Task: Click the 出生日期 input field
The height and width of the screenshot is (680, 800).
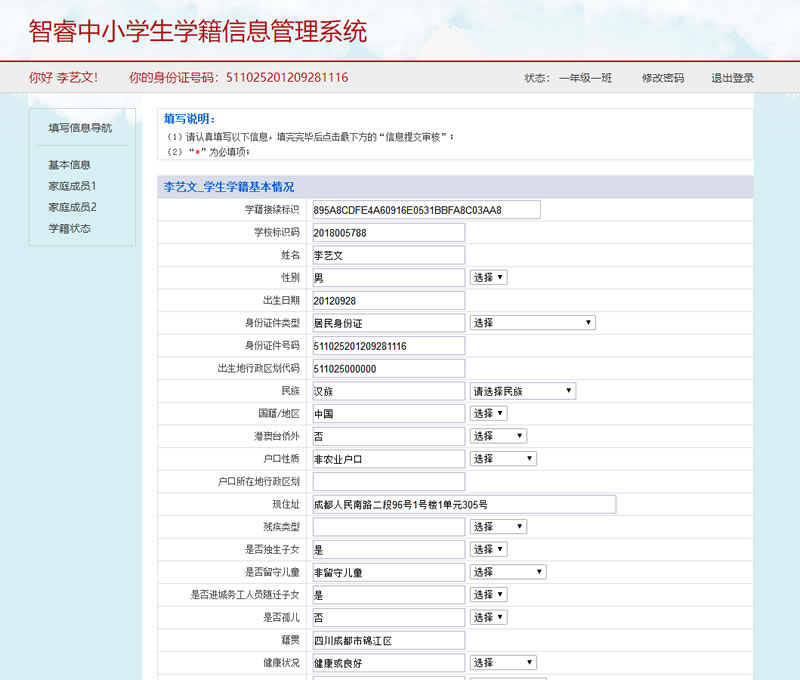Action: [x=388, y=300]
